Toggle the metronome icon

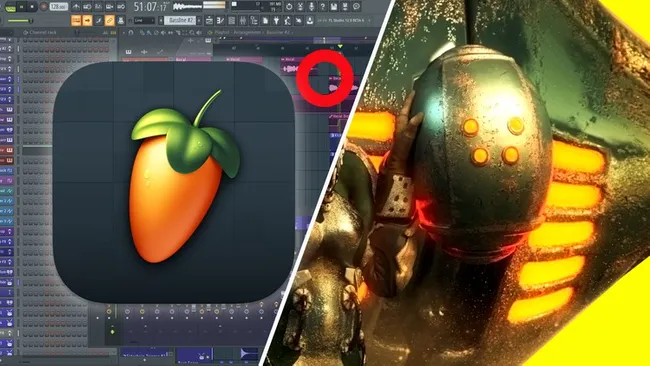[75, 7]
